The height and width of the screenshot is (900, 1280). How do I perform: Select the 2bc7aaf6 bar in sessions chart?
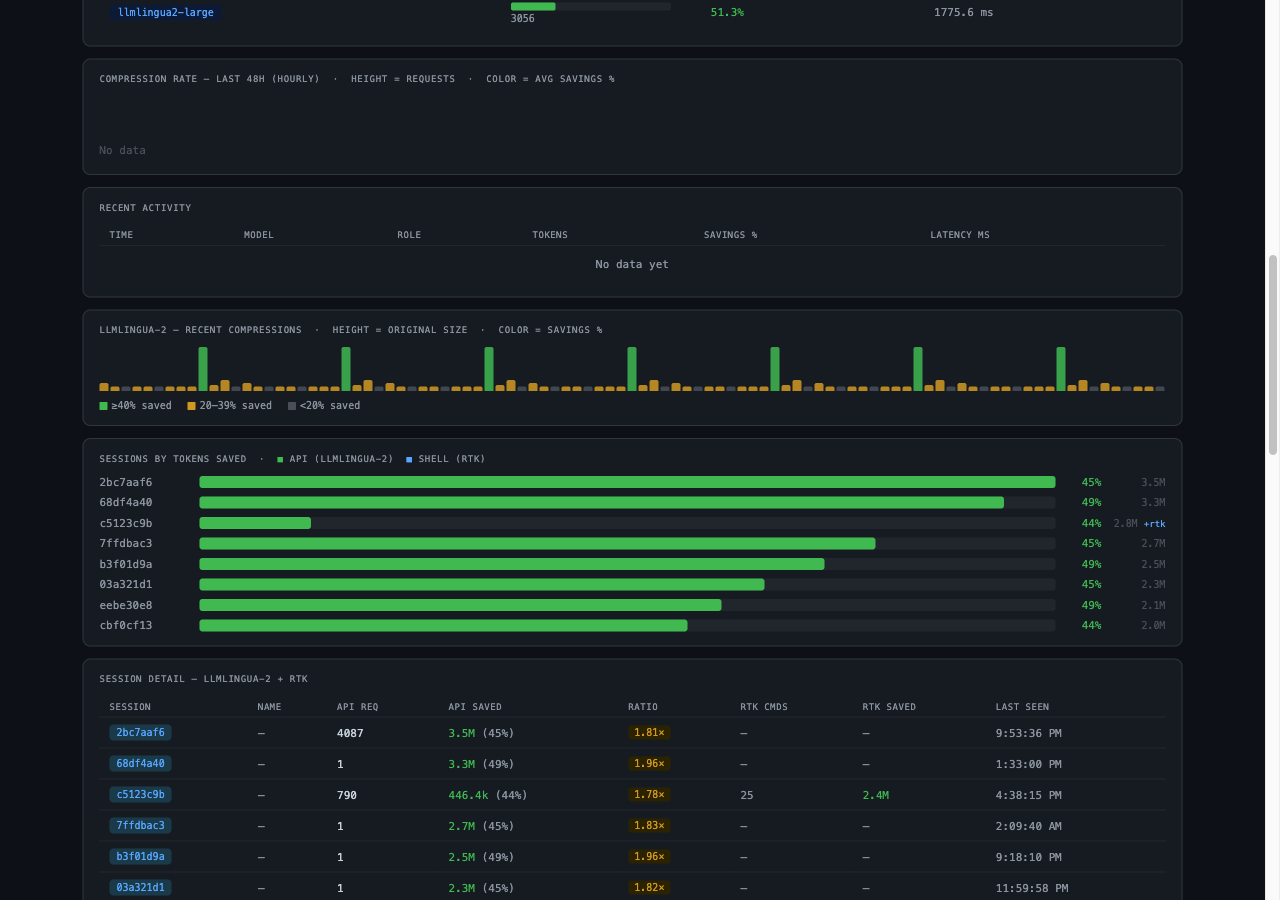point(627,482)
